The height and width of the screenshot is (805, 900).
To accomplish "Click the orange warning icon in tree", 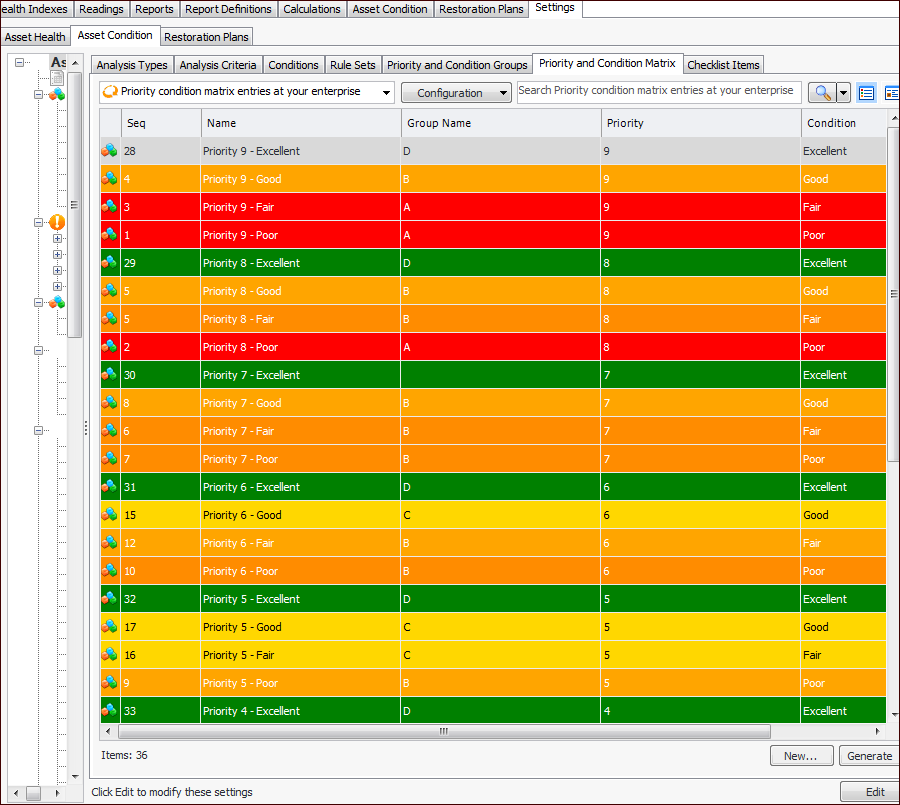I will [57, 222].
